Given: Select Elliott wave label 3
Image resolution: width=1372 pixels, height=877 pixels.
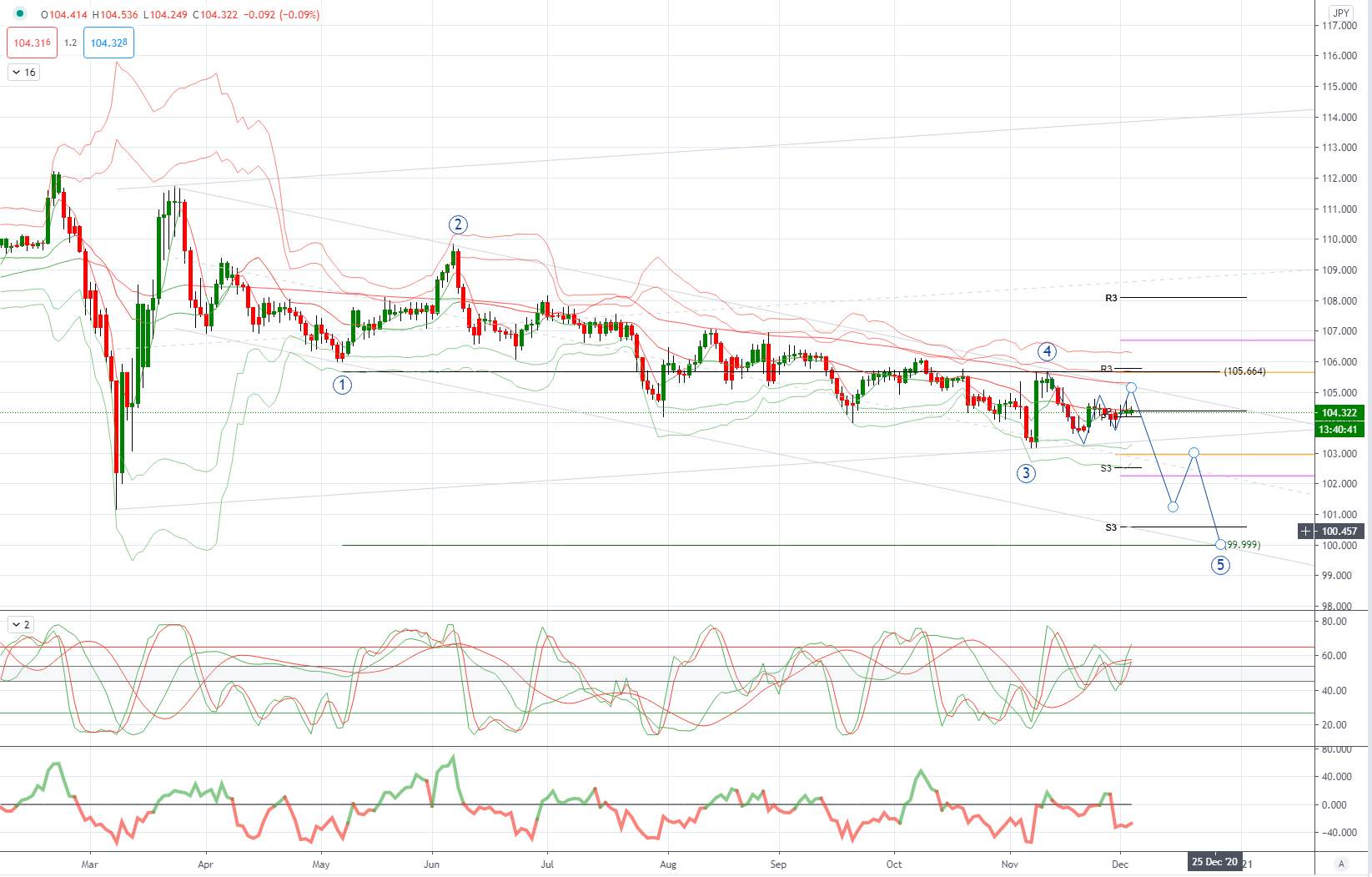Looking at the screenshot, I should (1026, 473).
